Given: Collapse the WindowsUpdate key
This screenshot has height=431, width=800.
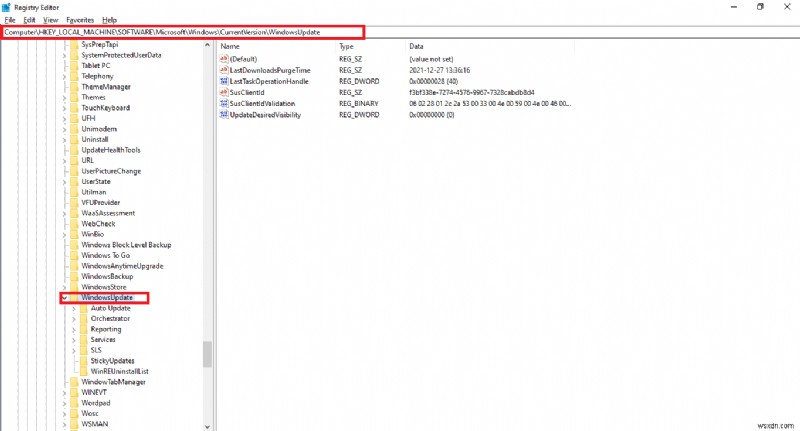Looking at the screenshot, I should pos(65,297).
